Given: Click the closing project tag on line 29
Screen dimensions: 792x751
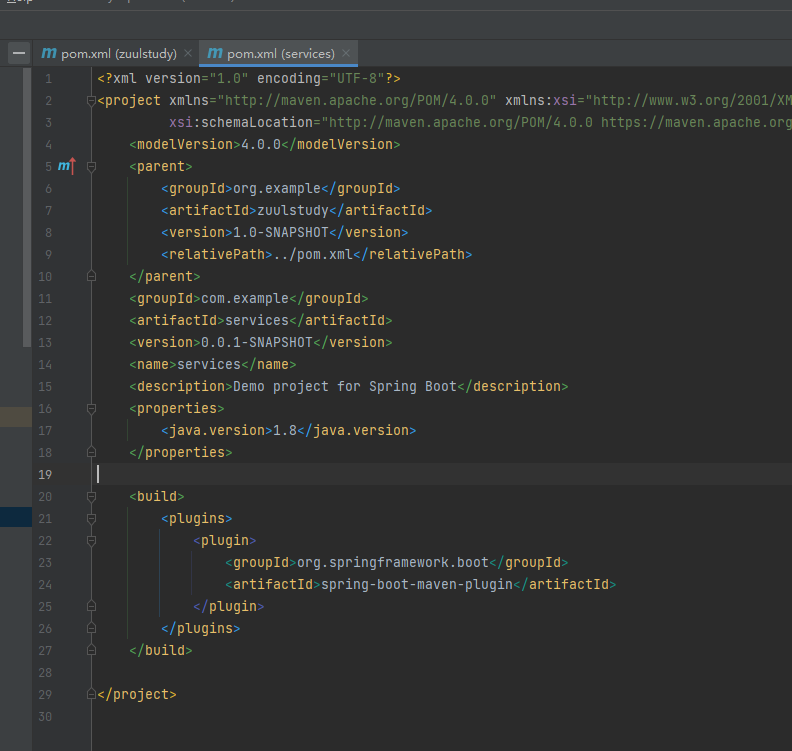Looking at the screenshot, I should coord(137,694).
